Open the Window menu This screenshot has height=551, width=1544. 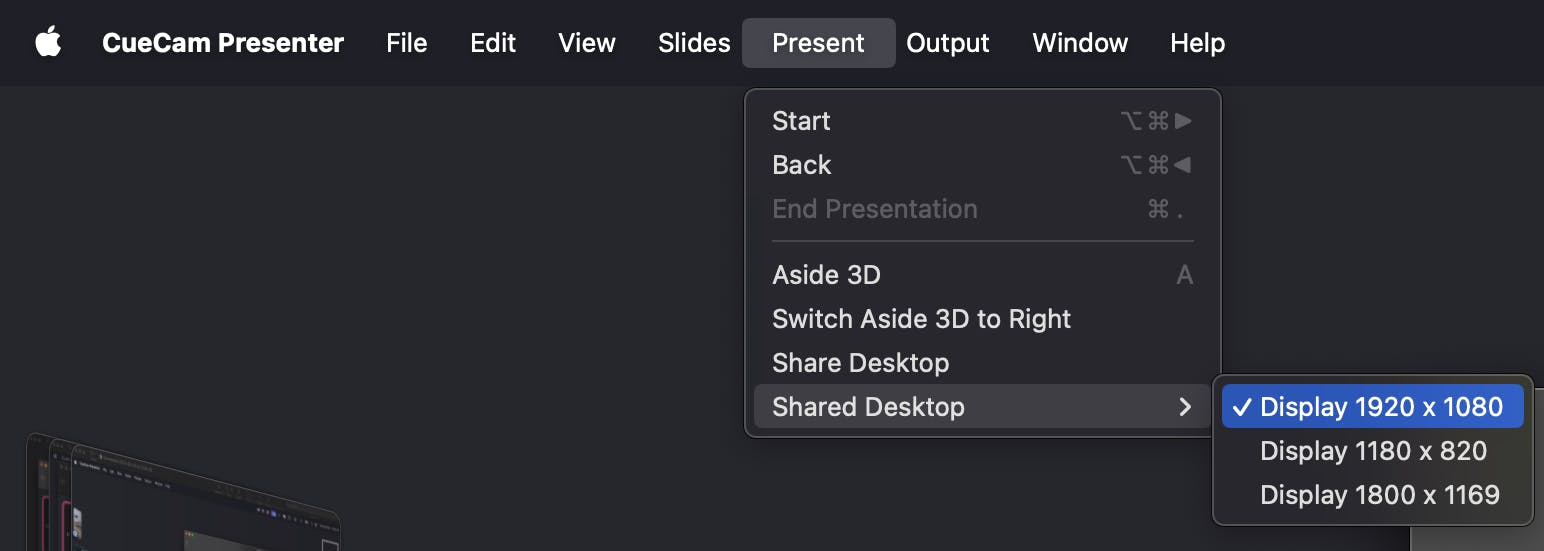point(1080,43)
